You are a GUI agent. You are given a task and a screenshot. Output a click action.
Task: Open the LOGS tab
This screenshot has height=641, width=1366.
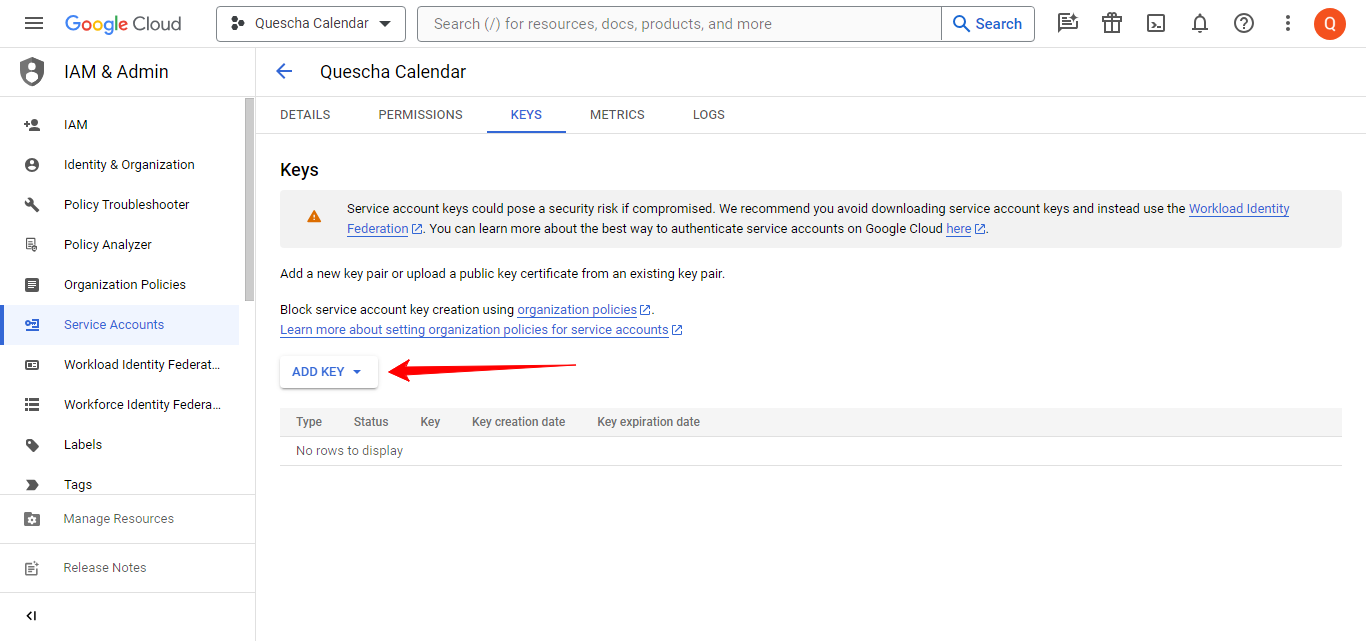708,115
